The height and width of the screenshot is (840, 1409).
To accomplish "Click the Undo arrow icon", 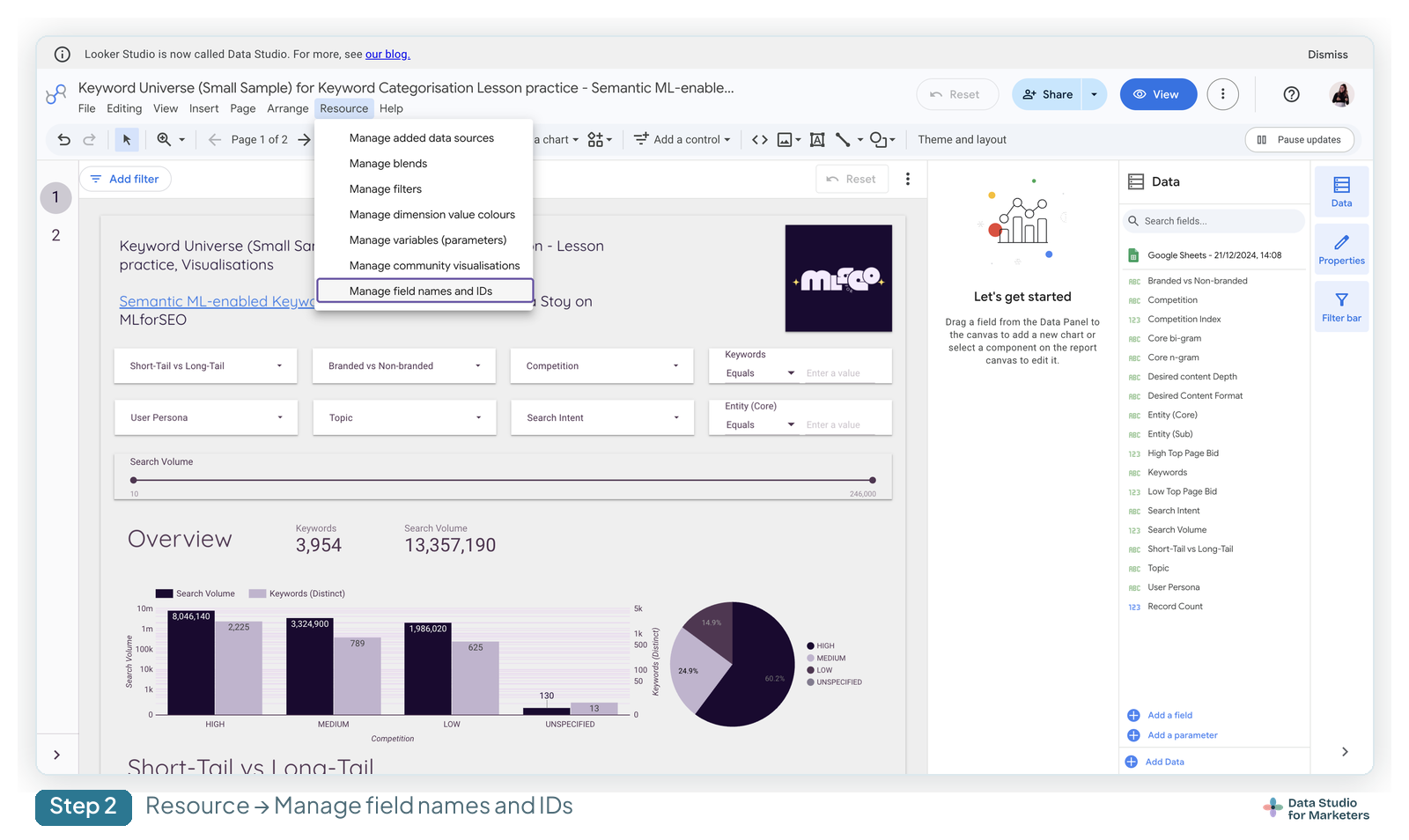I will 63,139.
